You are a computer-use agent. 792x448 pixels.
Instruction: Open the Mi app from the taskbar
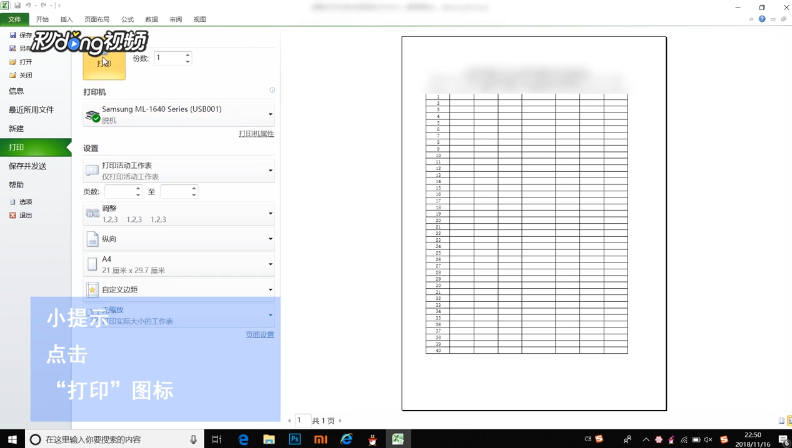pyautogui.click(x=321, y=439)
